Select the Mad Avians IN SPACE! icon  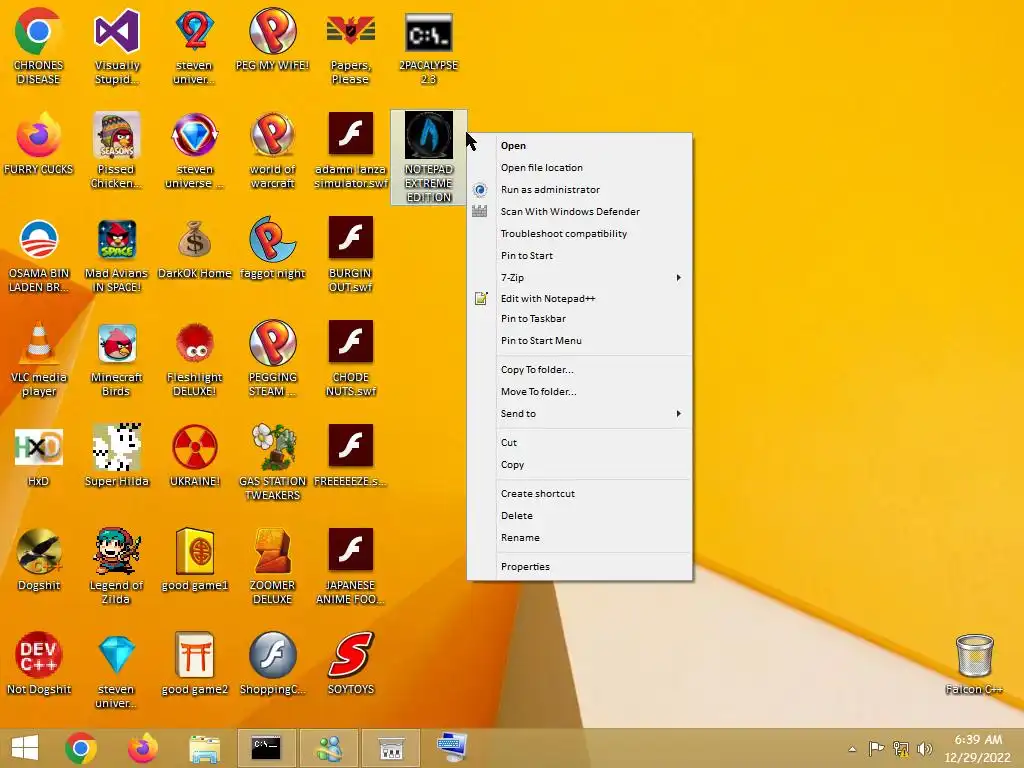tap(117, 255)
